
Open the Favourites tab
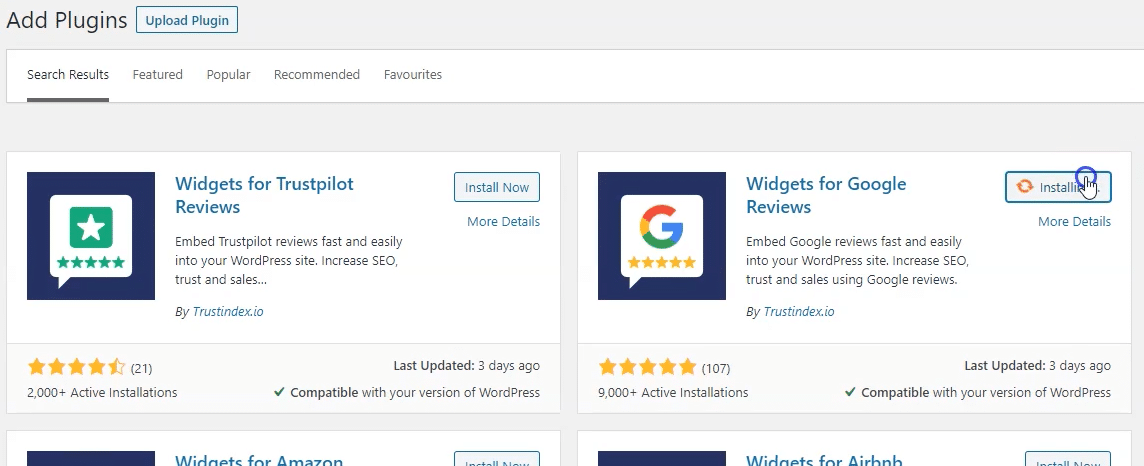pyautogui.click(x=413, y=74)
